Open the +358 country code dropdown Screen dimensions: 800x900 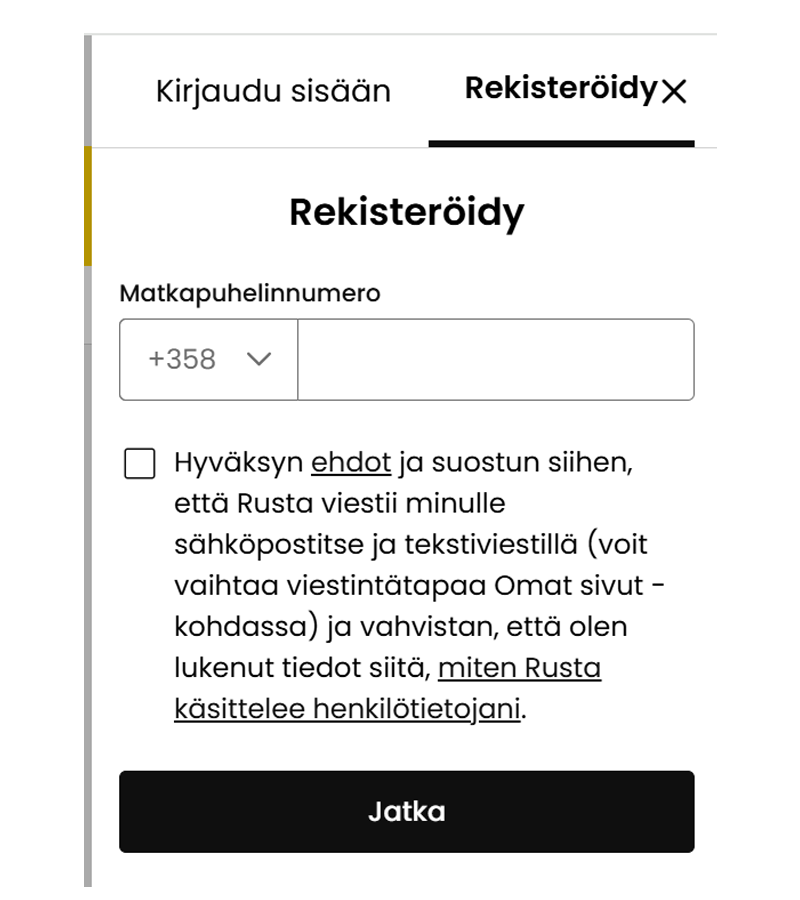click(208, 359)
